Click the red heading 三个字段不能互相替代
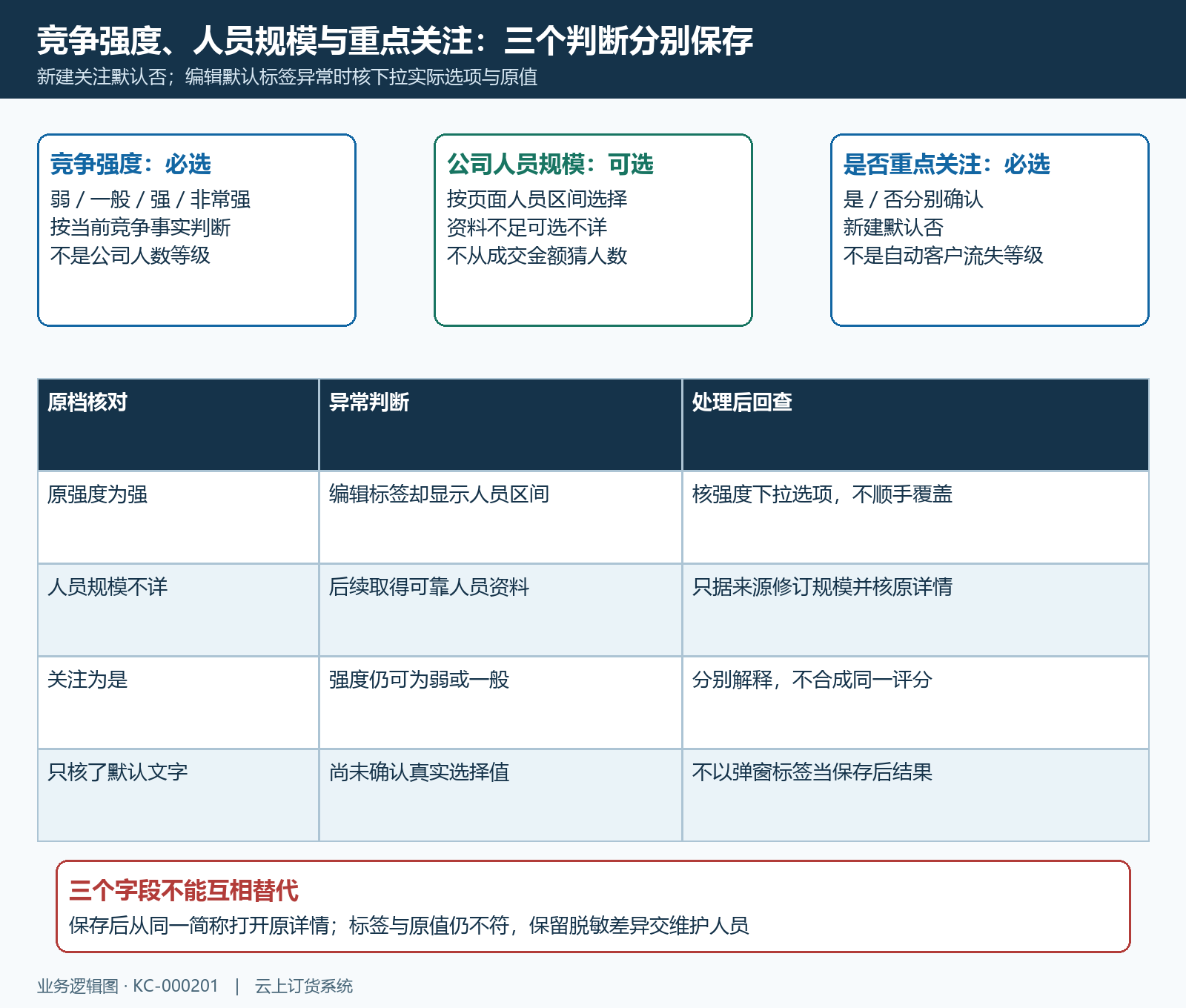The height and width of the screenshot is (1008, 1186). coord(184,890)
